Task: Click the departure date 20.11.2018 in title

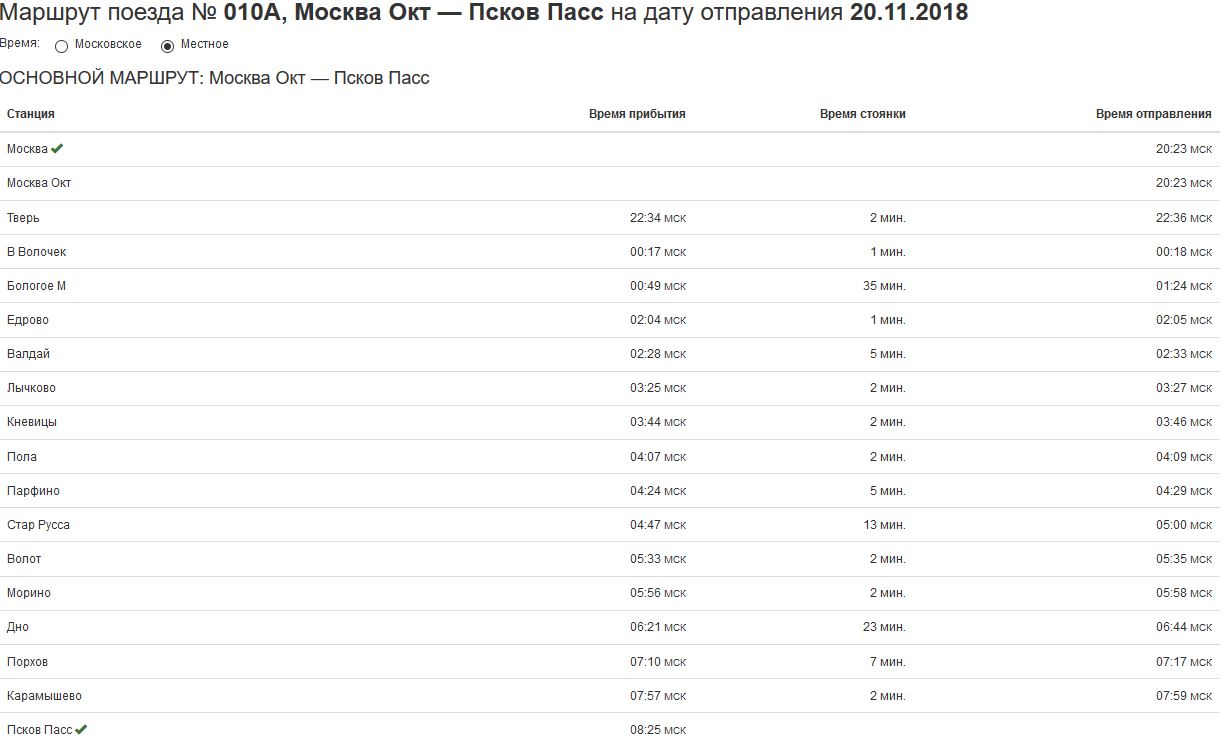Action: tap(908, 13)
